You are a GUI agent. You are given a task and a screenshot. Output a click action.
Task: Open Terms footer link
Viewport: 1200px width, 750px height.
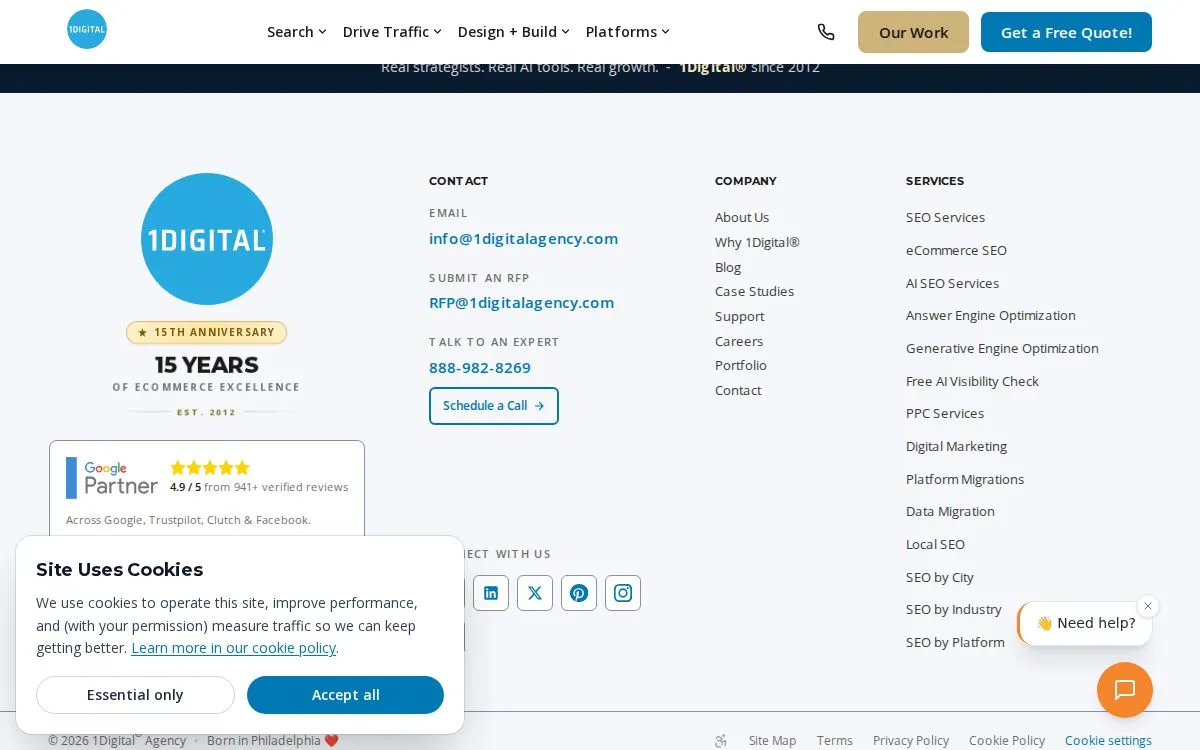pos(835,741)
